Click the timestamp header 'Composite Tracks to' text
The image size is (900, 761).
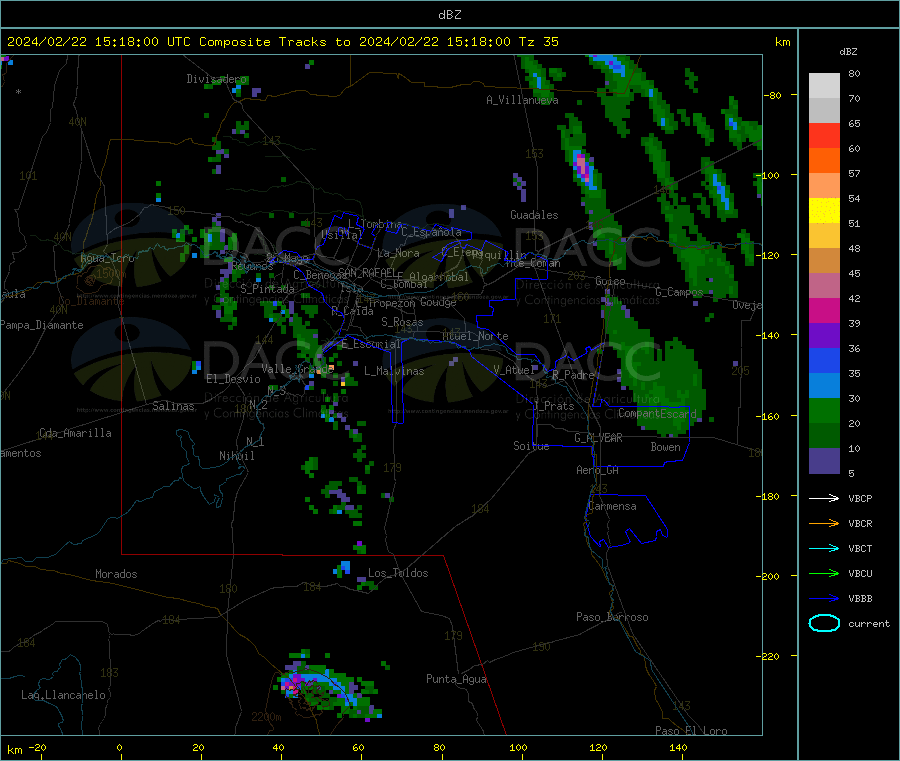(x=274, y=42)
